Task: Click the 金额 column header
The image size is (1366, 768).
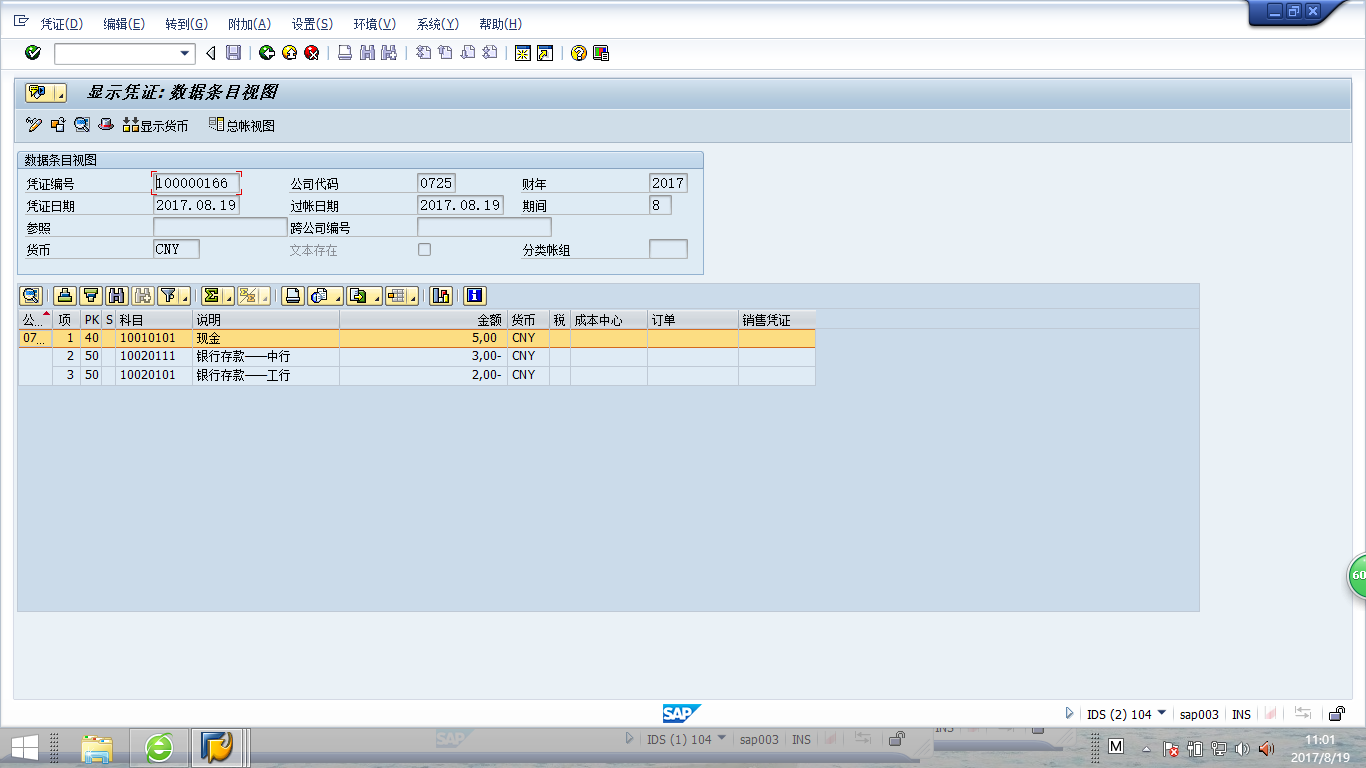Action: click(x=424, y=320)
